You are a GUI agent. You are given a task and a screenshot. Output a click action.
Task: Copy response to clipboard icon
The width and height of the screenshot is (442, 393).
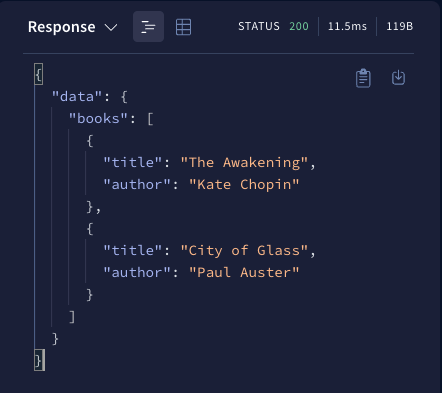point(363,78)
